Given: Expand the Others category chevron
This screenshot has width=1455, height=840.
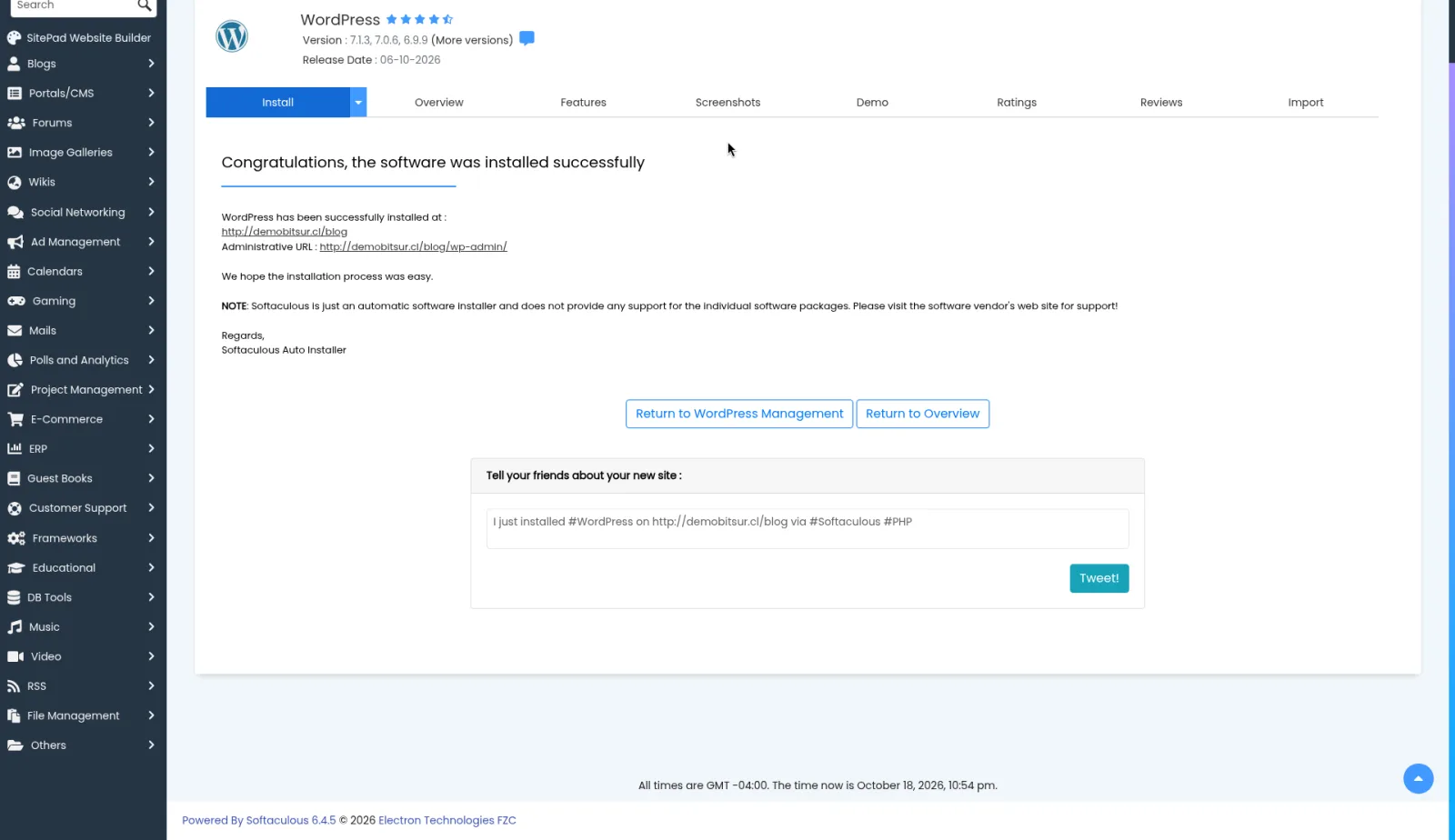Looking at the screenshot, I should click(151, 745).
